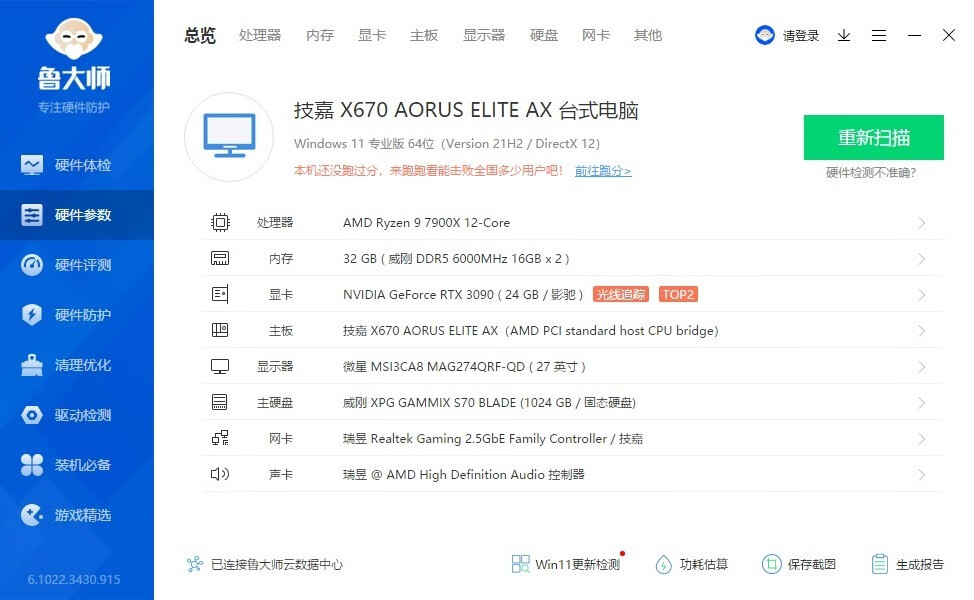This screenshot has height=600, width=974.
Task: Click the version number 6.1022.3430.915
Action: (74, 580)
